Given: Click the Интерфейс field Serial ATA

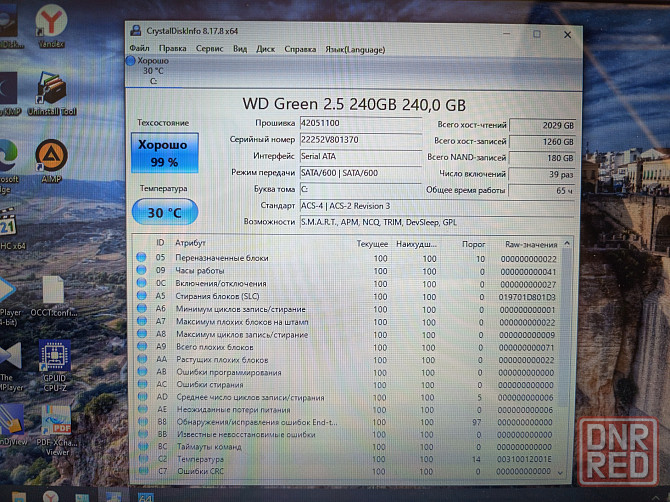Looking at the screenshot, I should coord(361,156).
